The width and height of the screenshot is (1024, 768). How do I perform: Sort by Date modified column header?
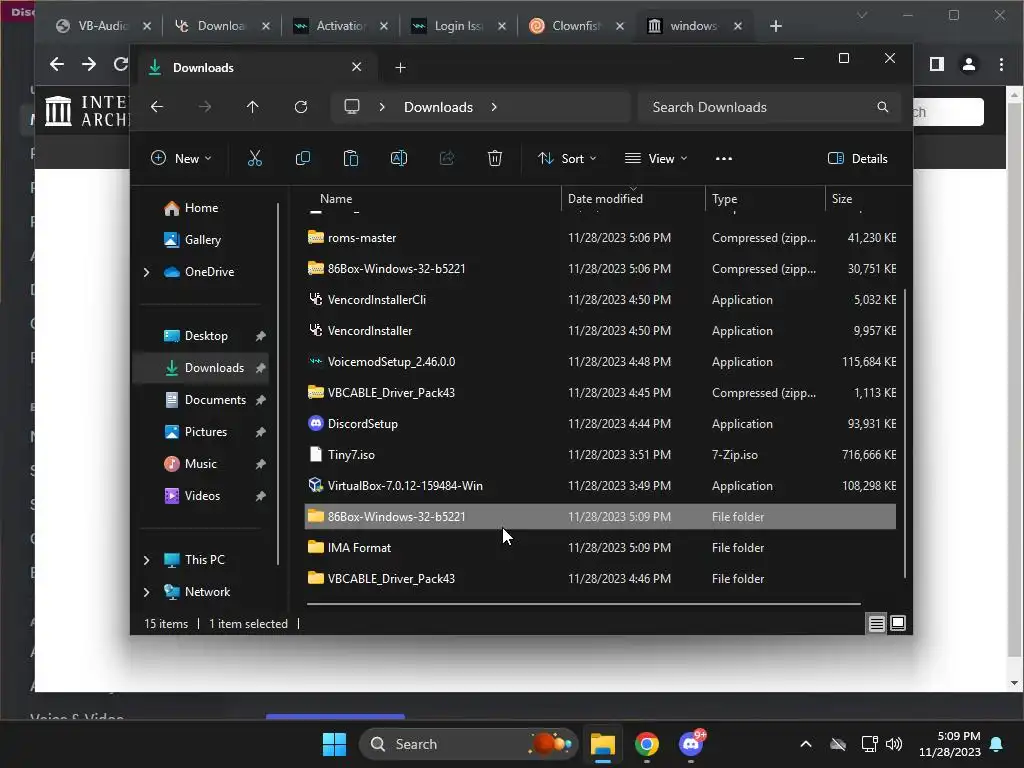coord(605,199)
